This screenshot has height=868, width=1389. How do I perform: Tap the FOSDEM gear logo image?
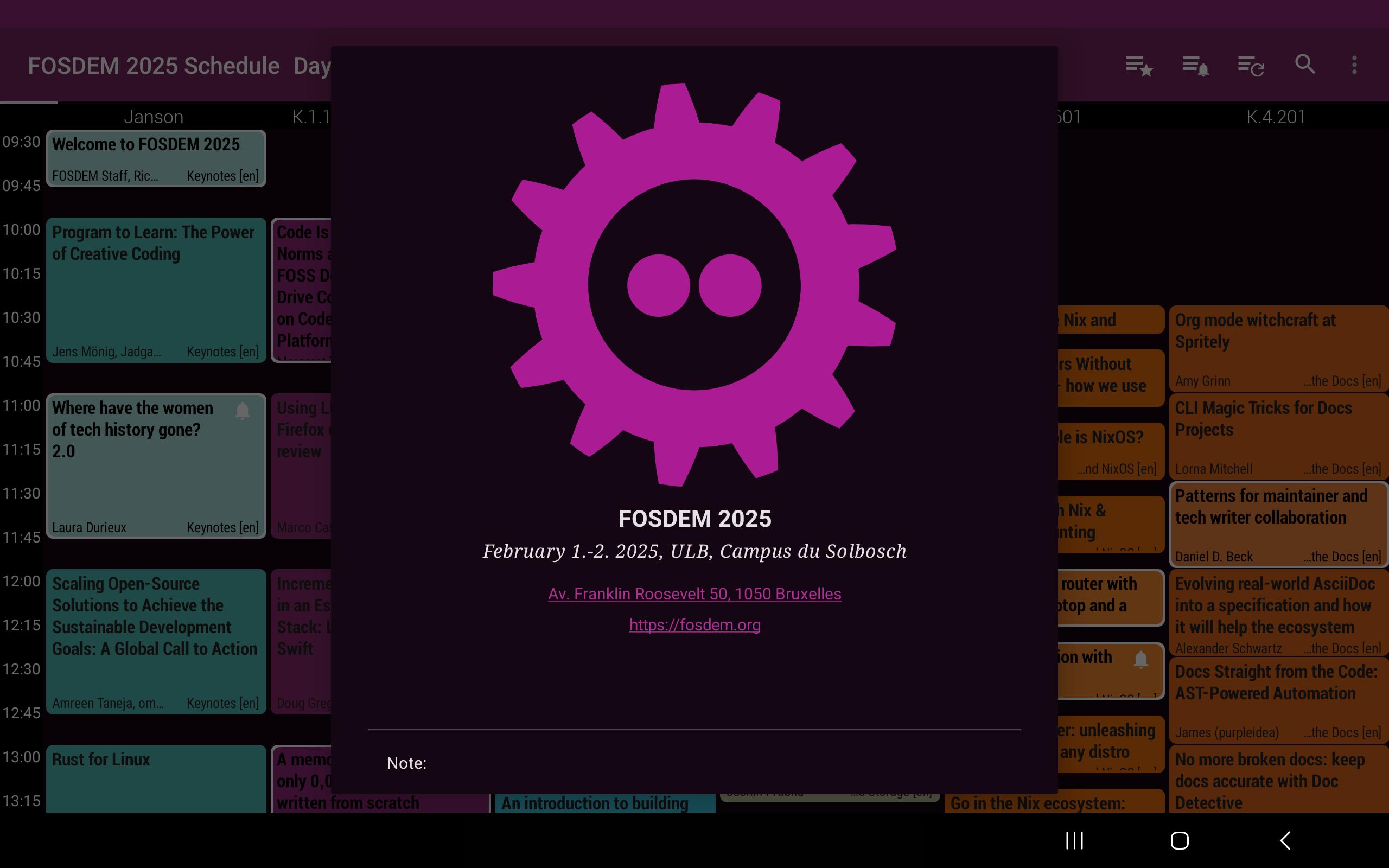[694, 285]
